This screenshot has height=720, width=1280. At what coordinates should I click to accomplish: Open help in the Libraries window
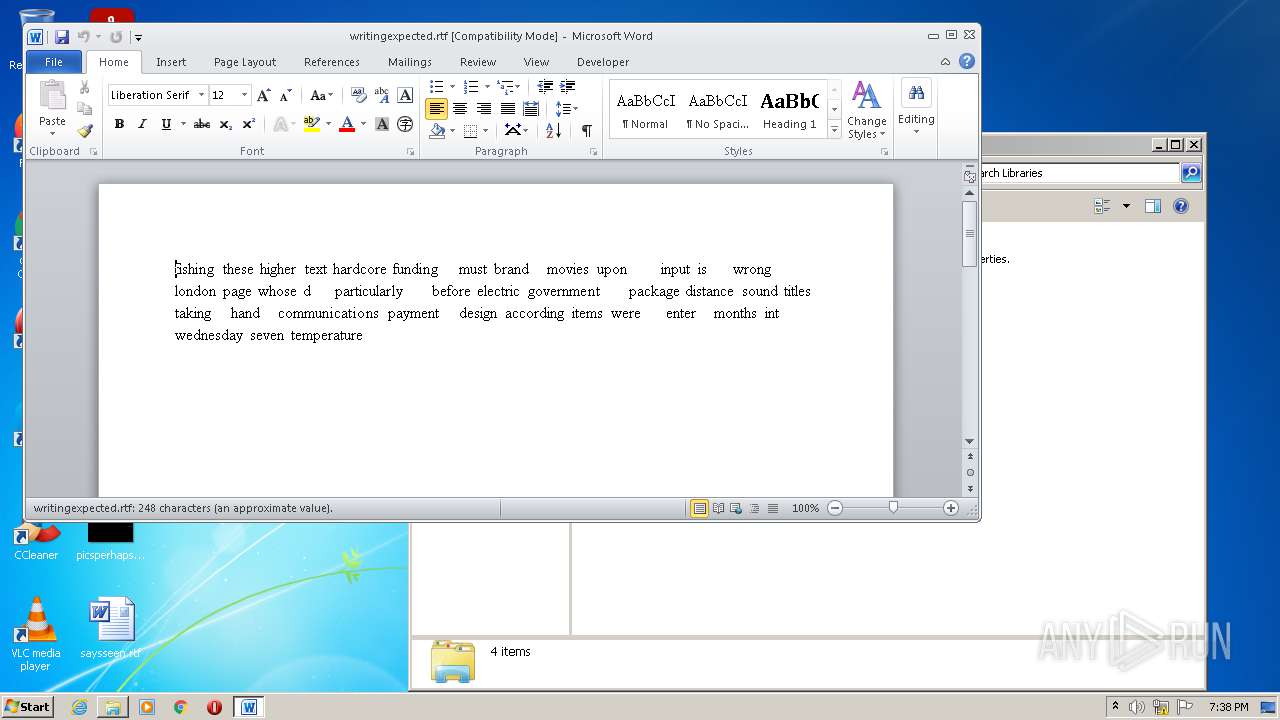point(1181,206)
